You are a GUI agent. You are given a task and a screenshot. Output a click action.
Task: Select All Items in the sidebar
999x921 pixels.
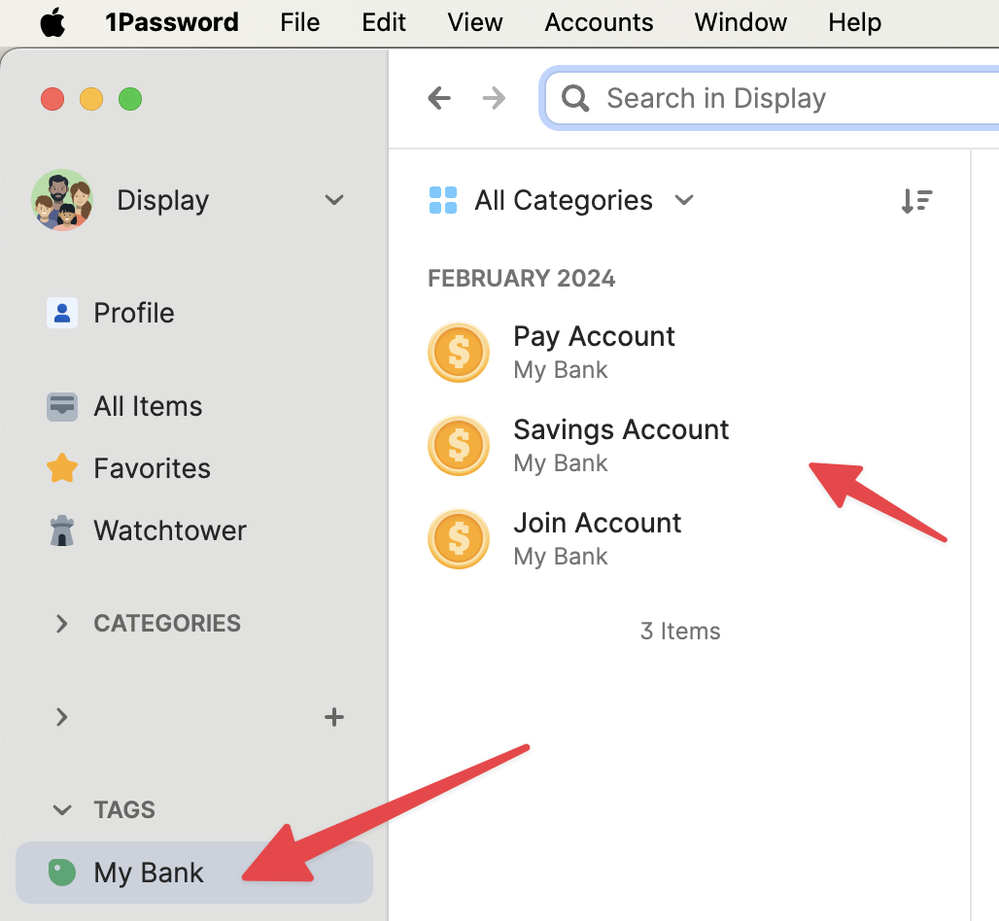pos(194,406)
